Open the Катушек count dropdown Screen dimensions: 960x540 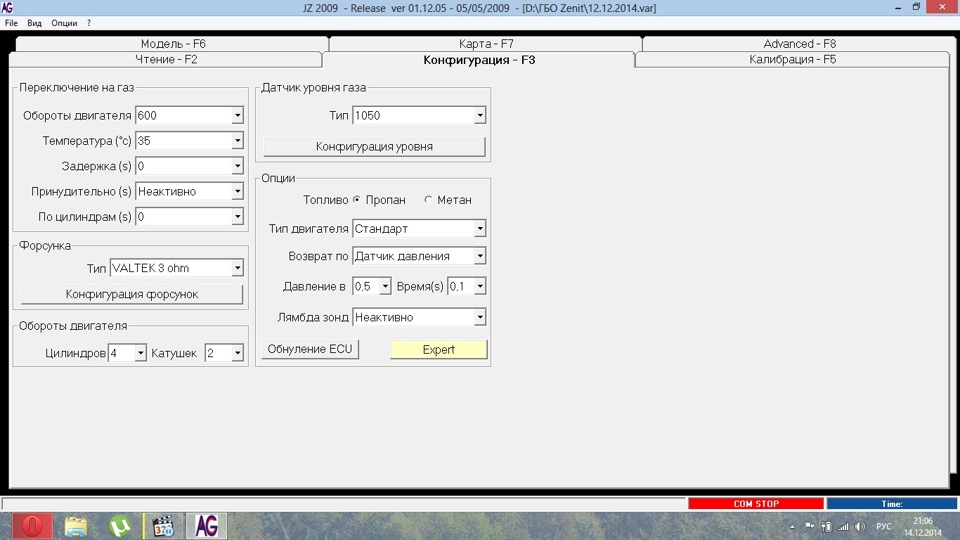click(x=237, y=353)
